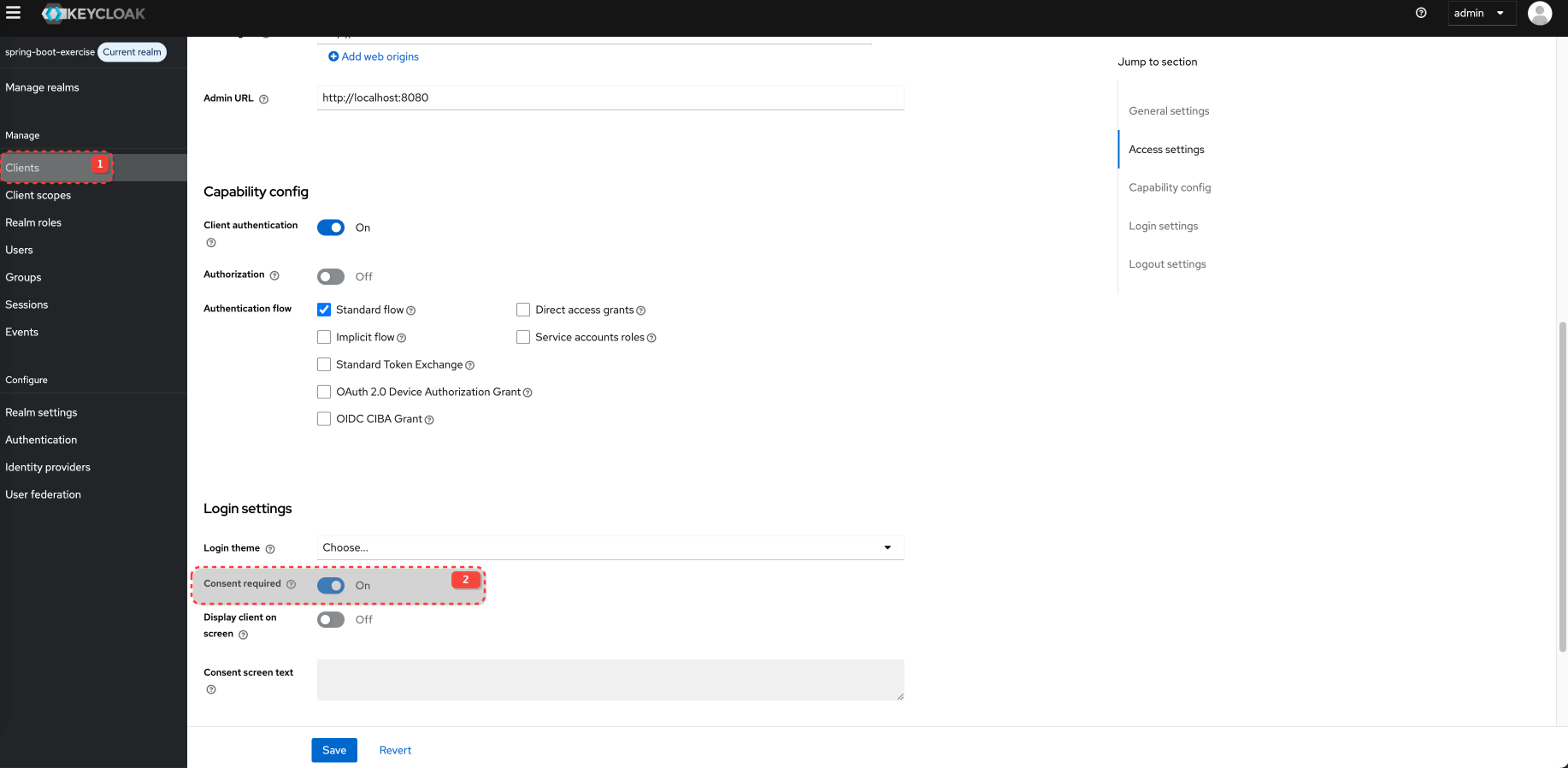This screenshot has height=768, width=1568.
Task: Show help for Client authentication
Action: tap(211, 243)
